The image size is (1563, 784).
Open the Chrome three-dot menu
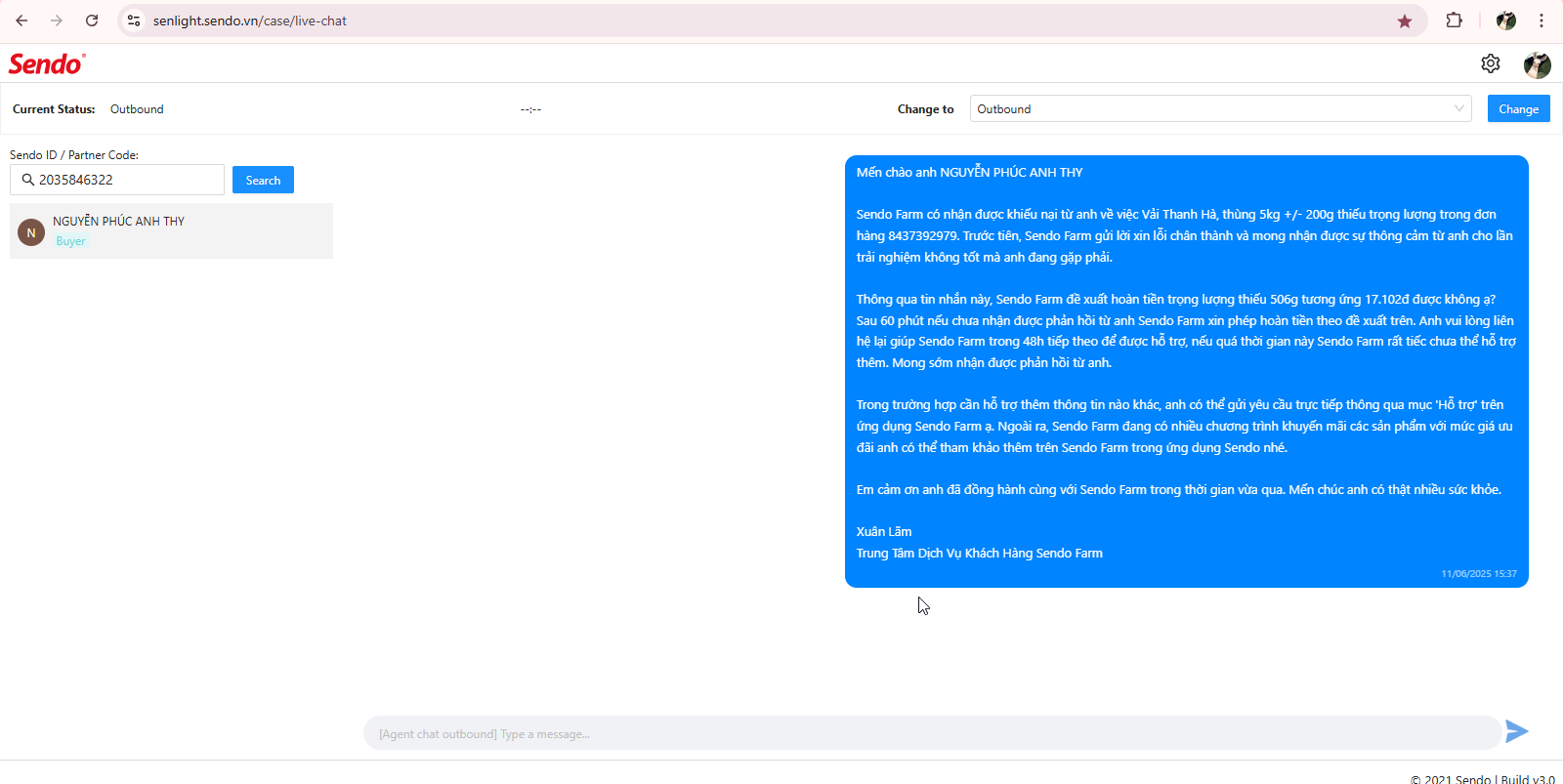(x=1542, y=21)
